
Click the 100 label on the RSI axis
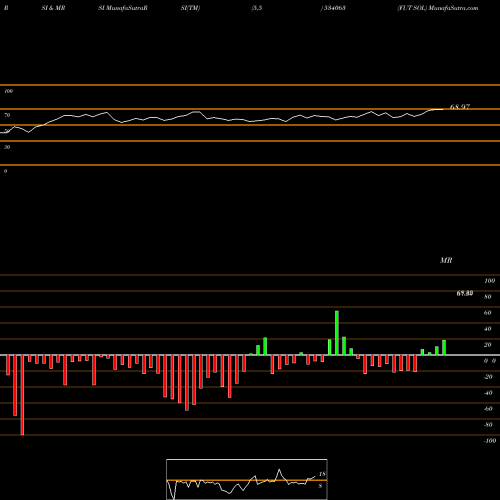(8, 91)
